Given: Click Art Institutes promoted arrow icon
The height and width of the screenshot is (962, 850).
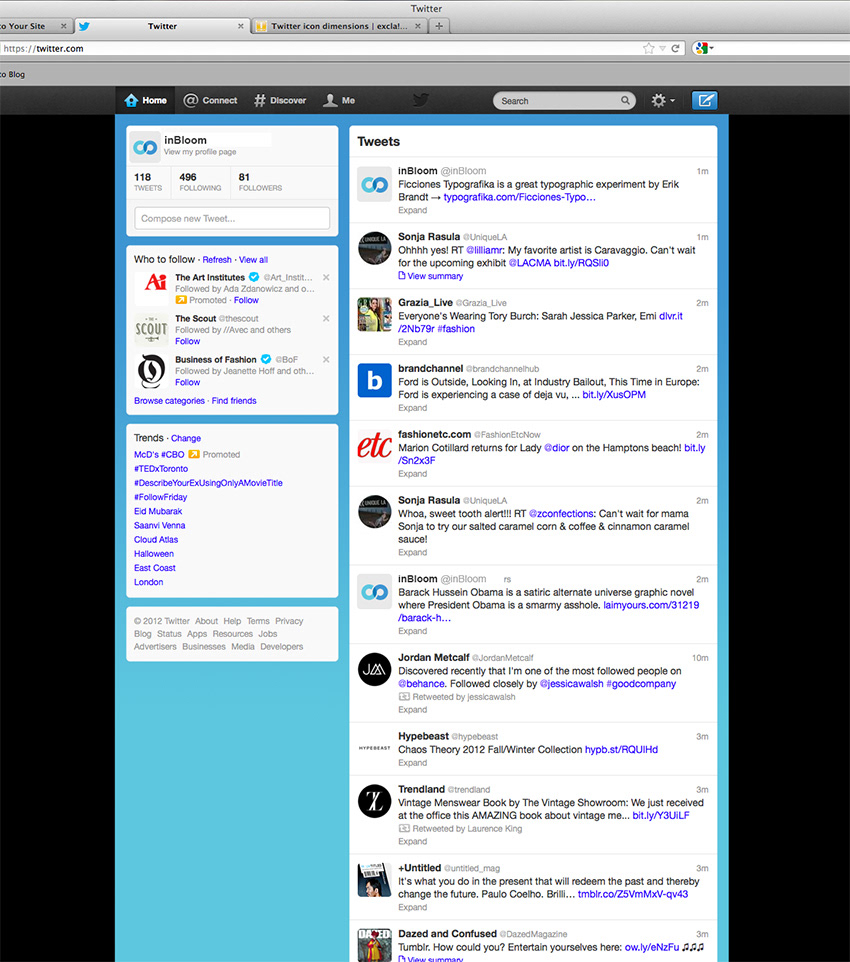Looking at the screenshot, I should point(181,300).
